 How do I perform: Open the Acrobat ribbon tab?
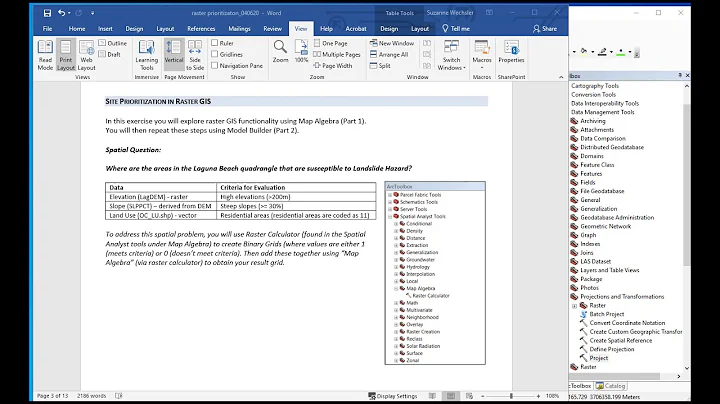[356, 28]
